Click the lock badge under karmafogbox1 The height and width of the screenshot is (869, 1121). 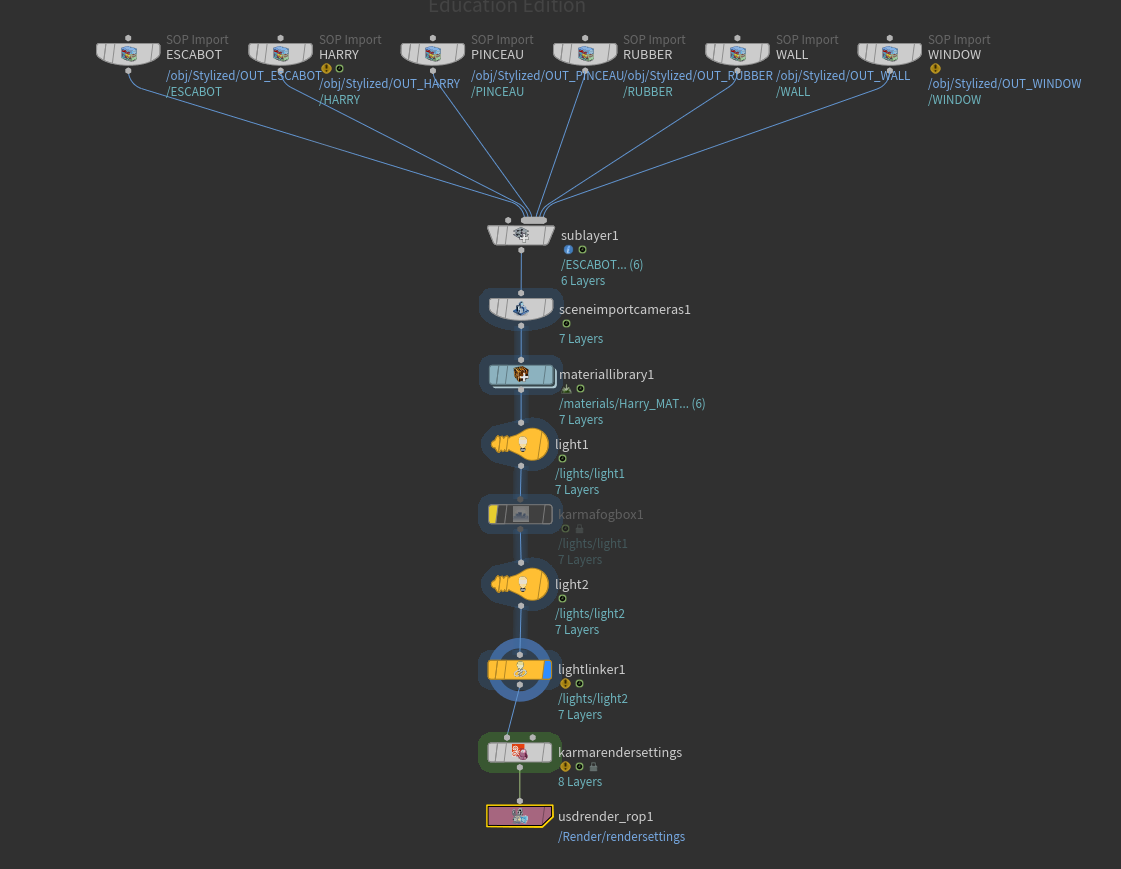(580, 529)
